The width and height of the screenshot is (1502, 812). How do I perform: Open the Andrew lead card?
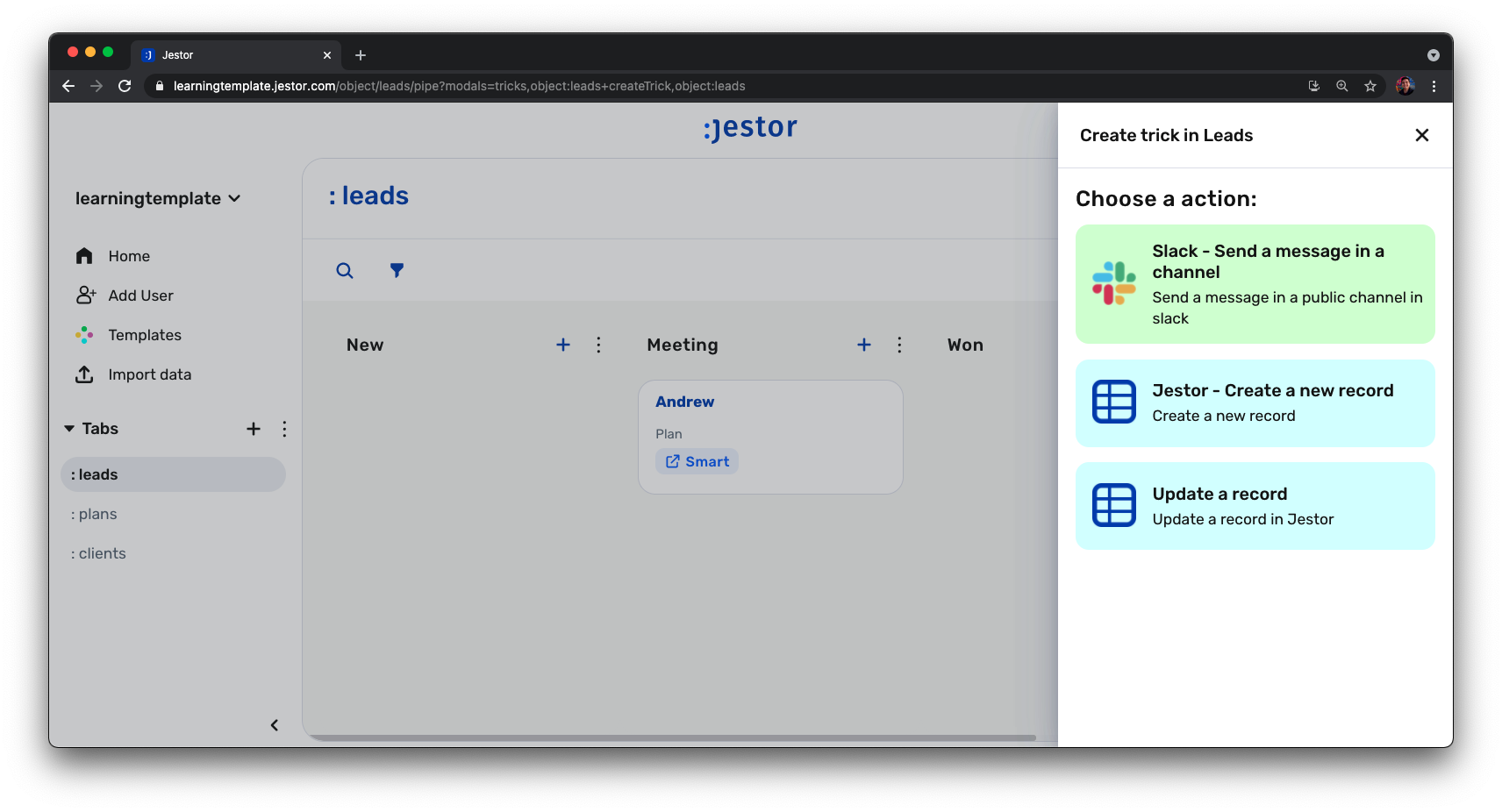pos(770,437)
